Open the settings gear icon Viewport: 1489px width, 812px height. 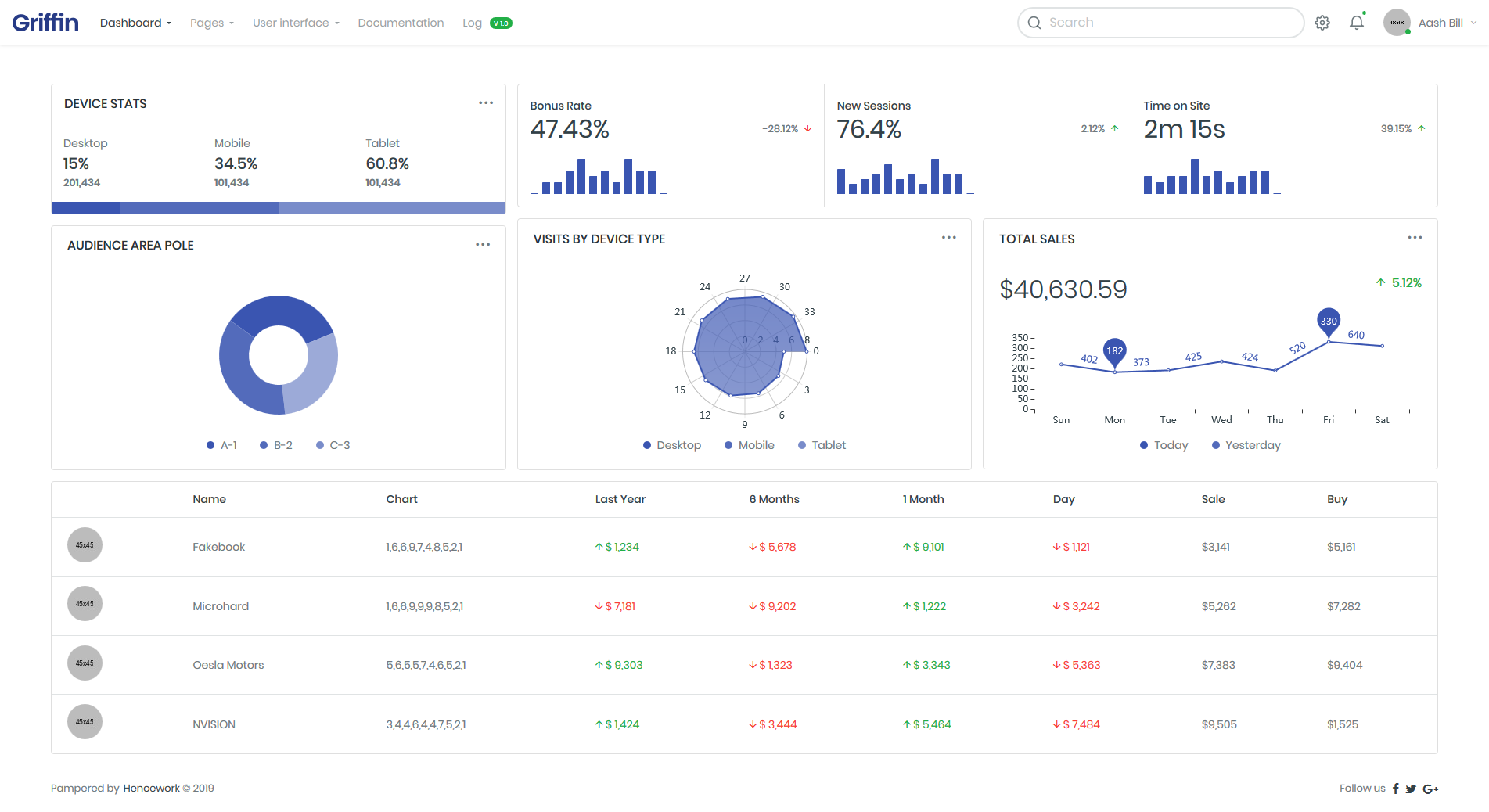coord(1322,23)
